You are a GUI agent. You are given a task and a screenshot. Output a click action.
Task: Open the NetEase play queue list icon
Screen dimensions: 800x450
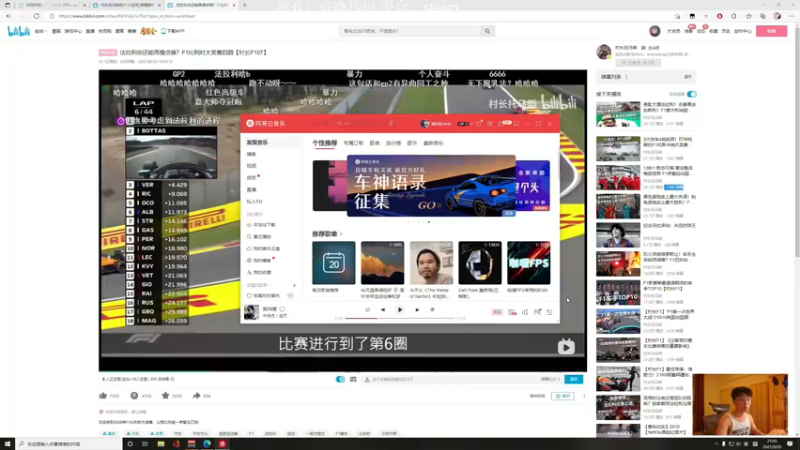549,312
